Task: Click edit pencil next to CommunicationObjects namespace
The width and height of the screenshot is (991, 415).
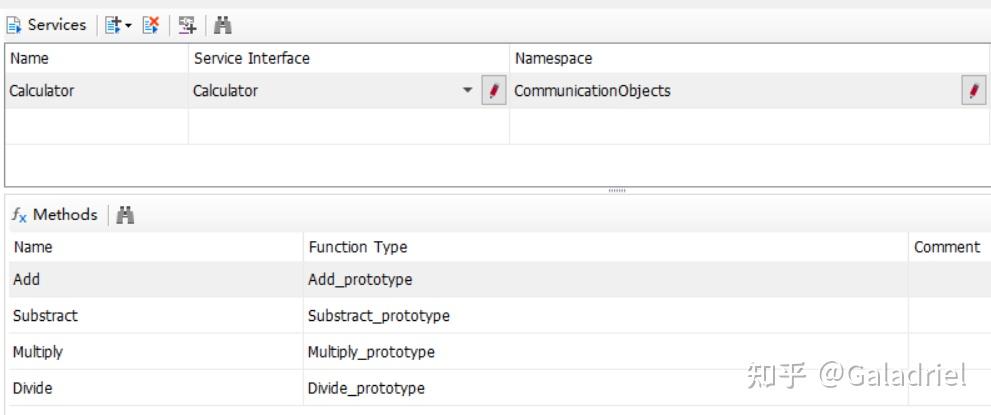Action: click(x=974, y=91)
